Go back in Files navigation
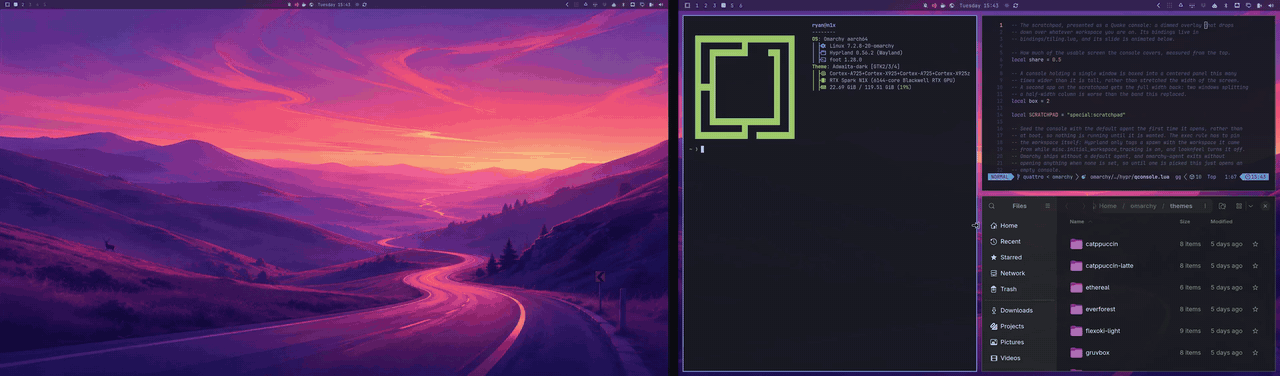This screenshot has height=376, width=1280. click(1067, 206)
